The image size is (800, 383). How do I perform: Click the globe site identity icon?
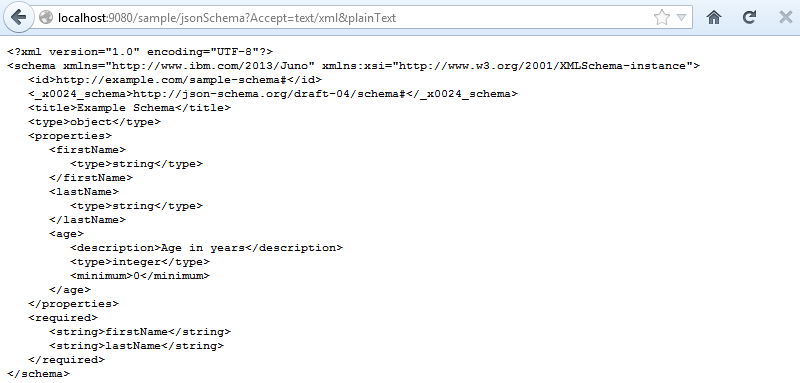[x=46, y=17]
